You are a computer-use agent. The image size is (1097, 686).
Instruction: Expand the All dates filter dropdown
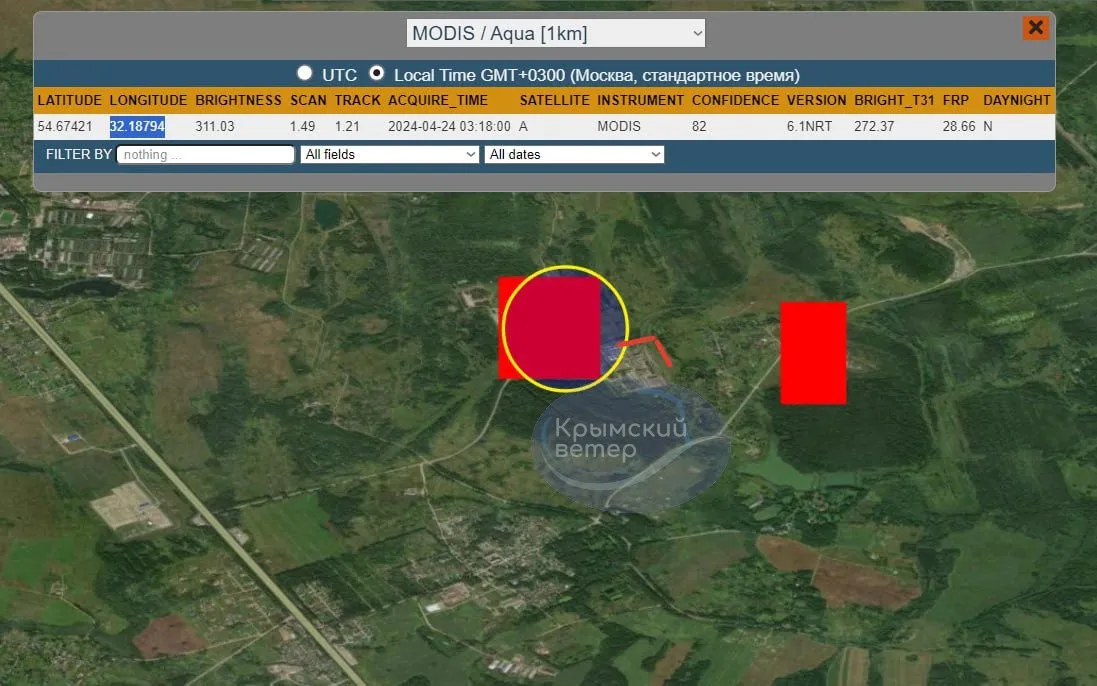click(574, 154)
